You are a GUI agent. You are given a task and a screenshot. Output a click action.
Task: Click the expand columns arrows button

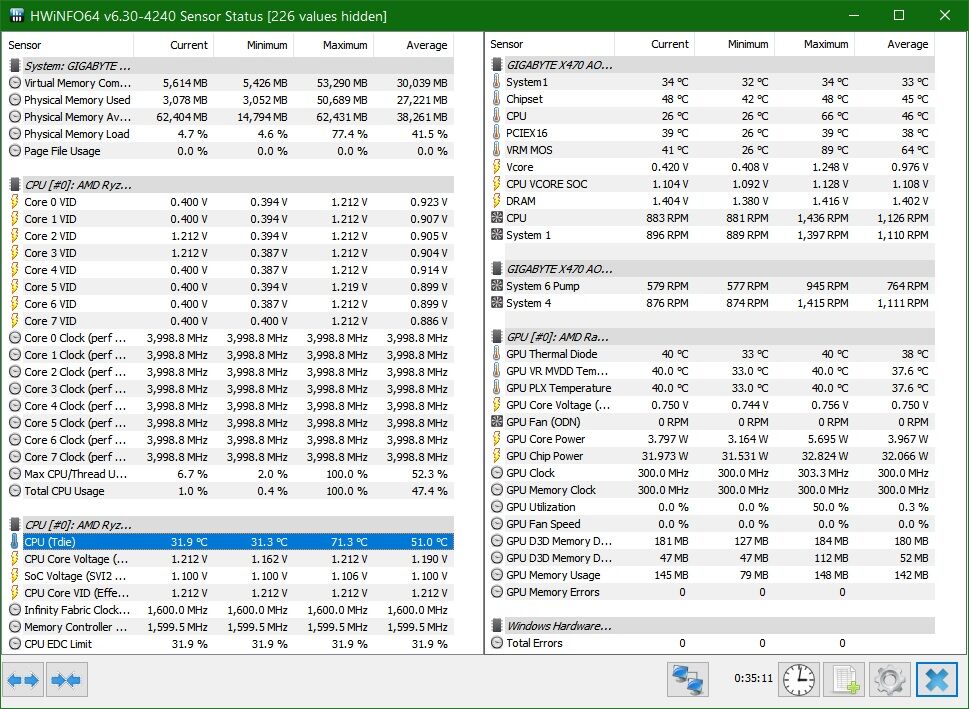click(23, 680)
